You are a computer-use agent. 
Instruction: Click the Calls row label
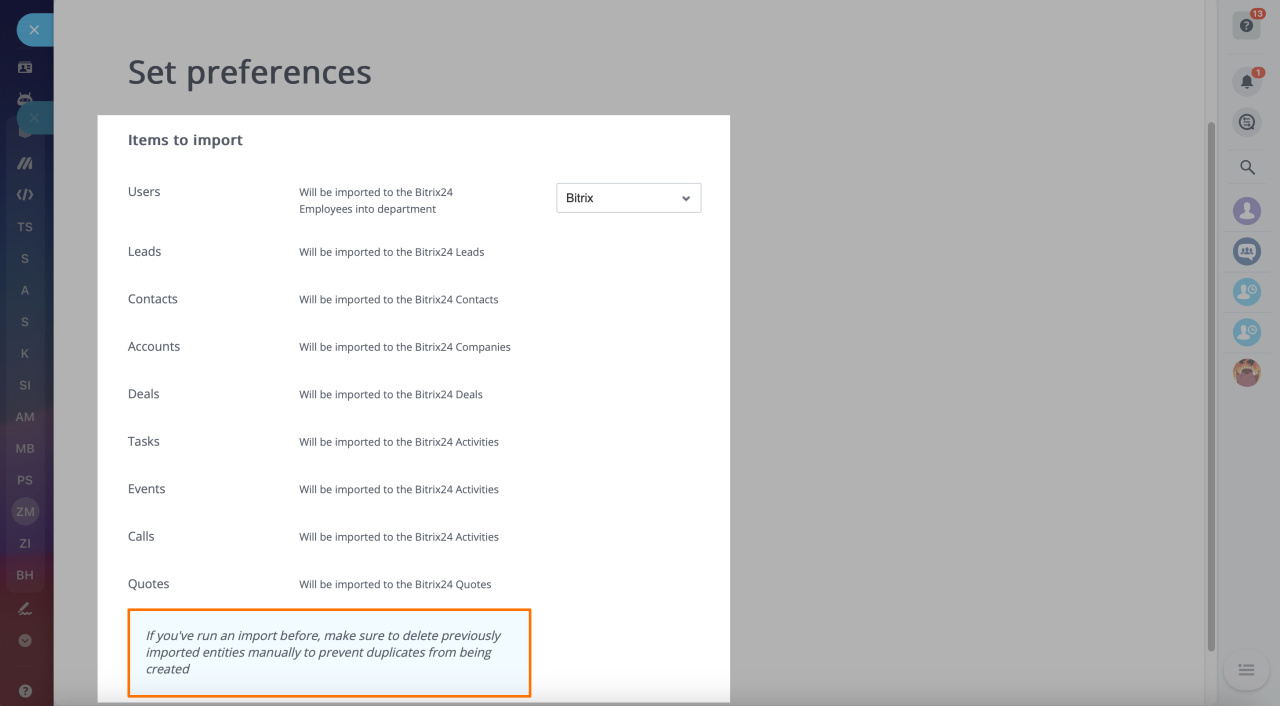pos(141,537)
